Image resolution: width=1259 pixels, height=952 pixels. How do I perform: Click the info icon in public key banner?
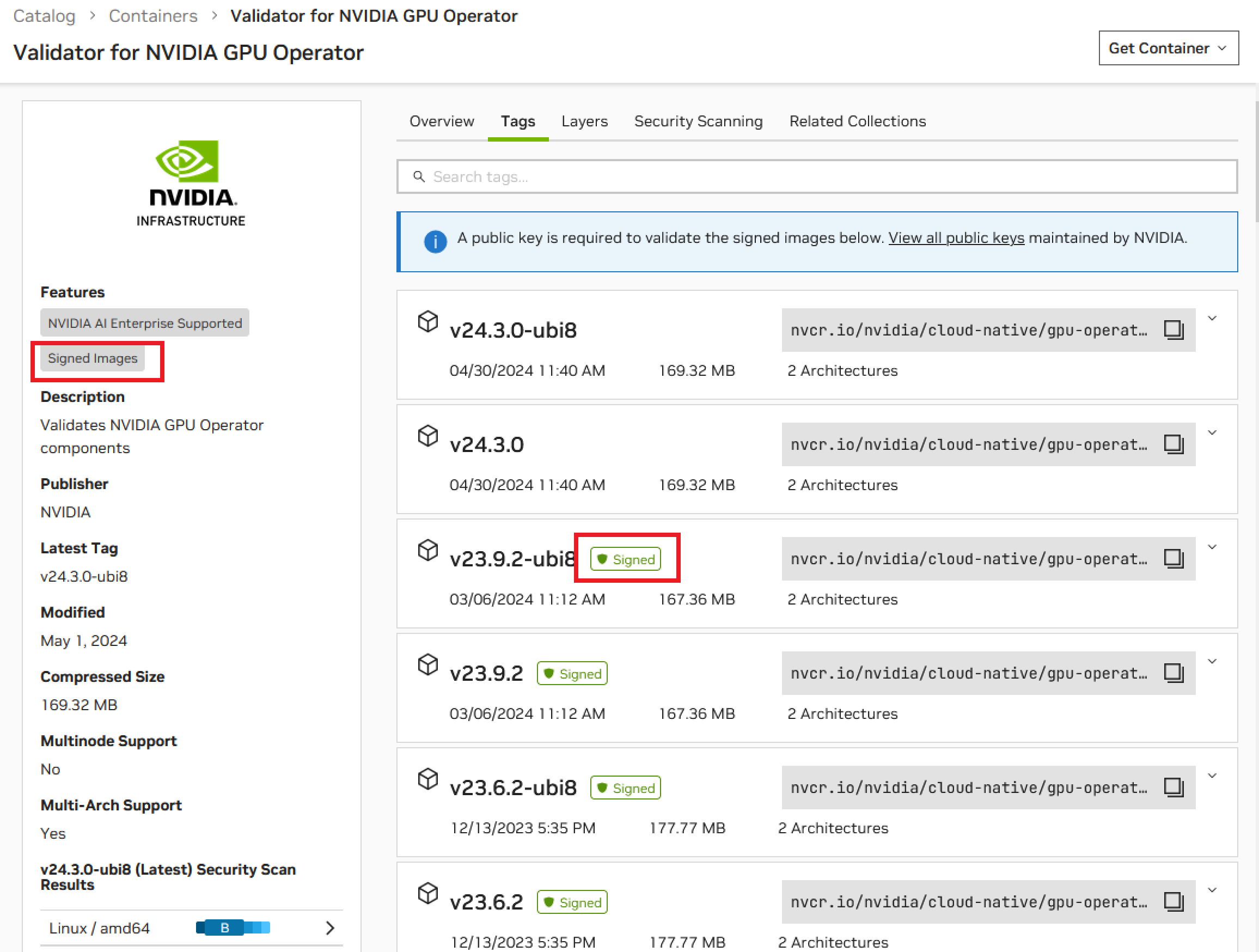pyautogui.click(x=436, y=241)
